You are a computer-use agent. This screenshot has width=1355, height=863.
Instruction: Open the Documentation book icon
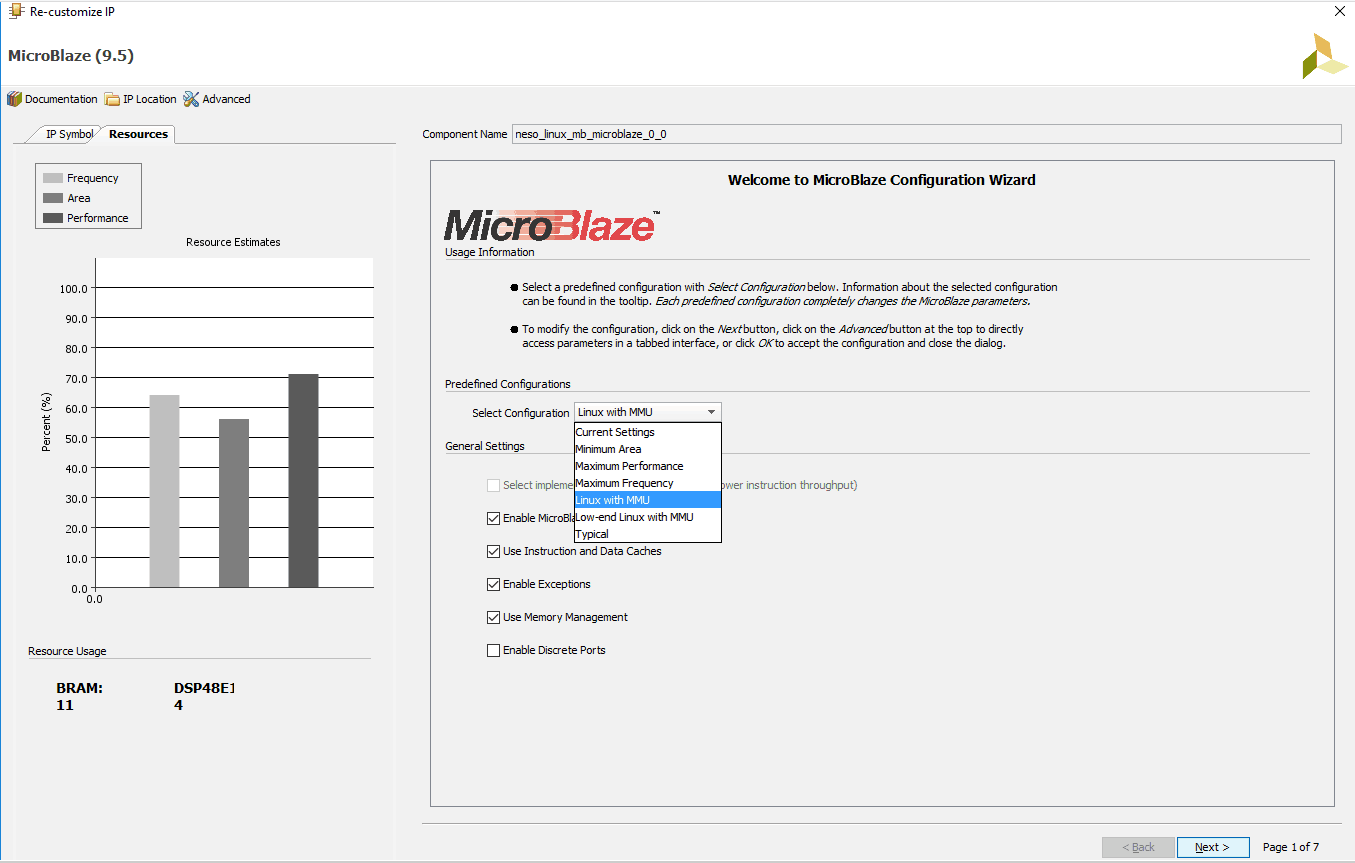click(x=14, y=99)
